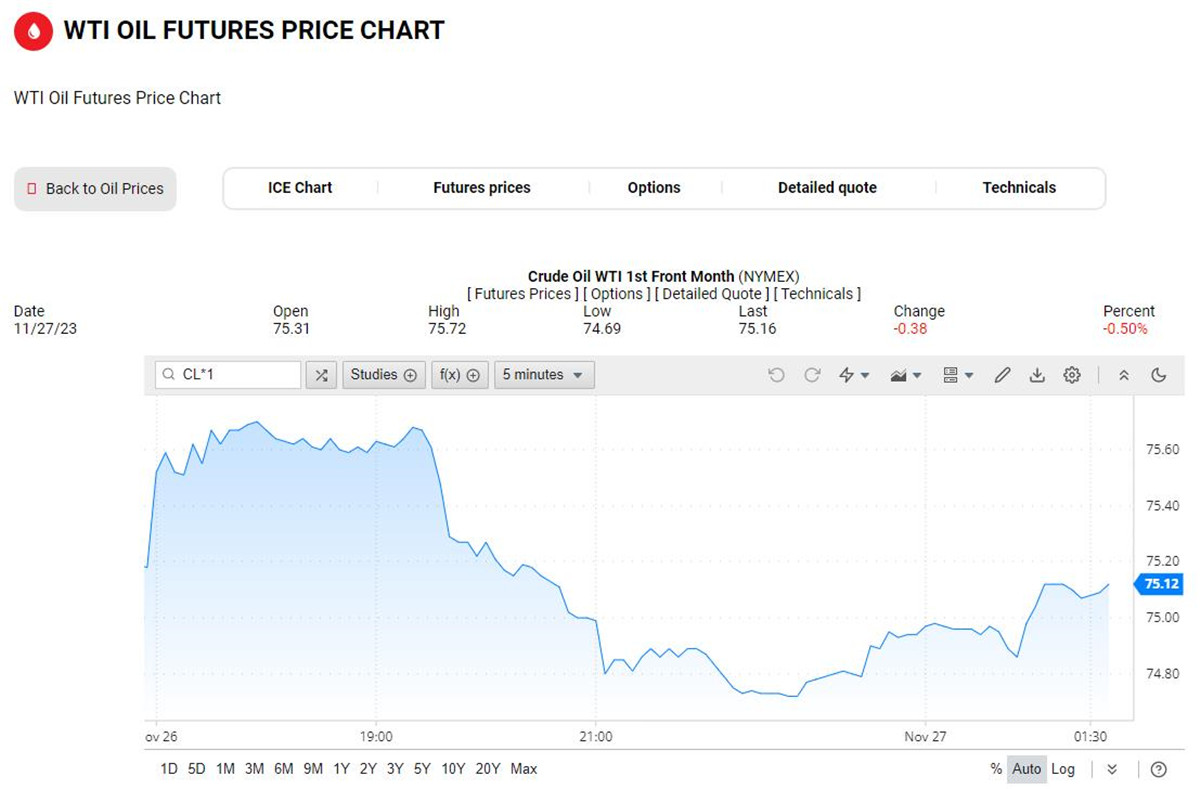1200x789 pixels.
Task: Enable Log scale on price axis
Action: [x=1063, y=769]
